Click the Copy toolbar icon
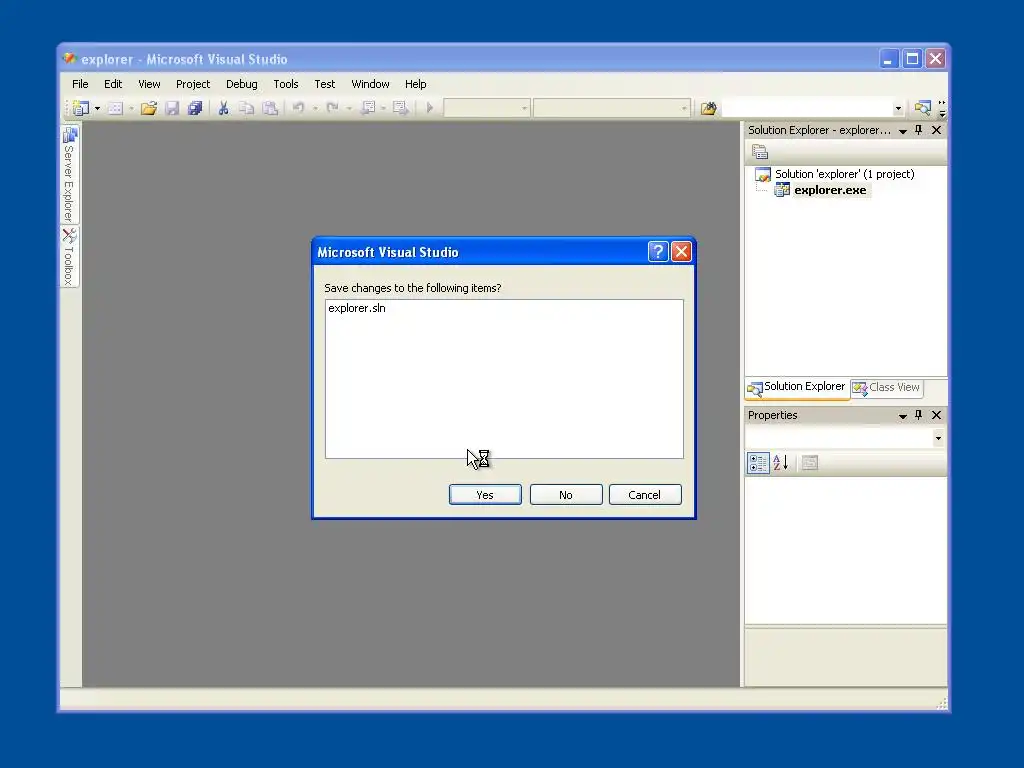1024x768 pixels. click(x=246, y=108)
